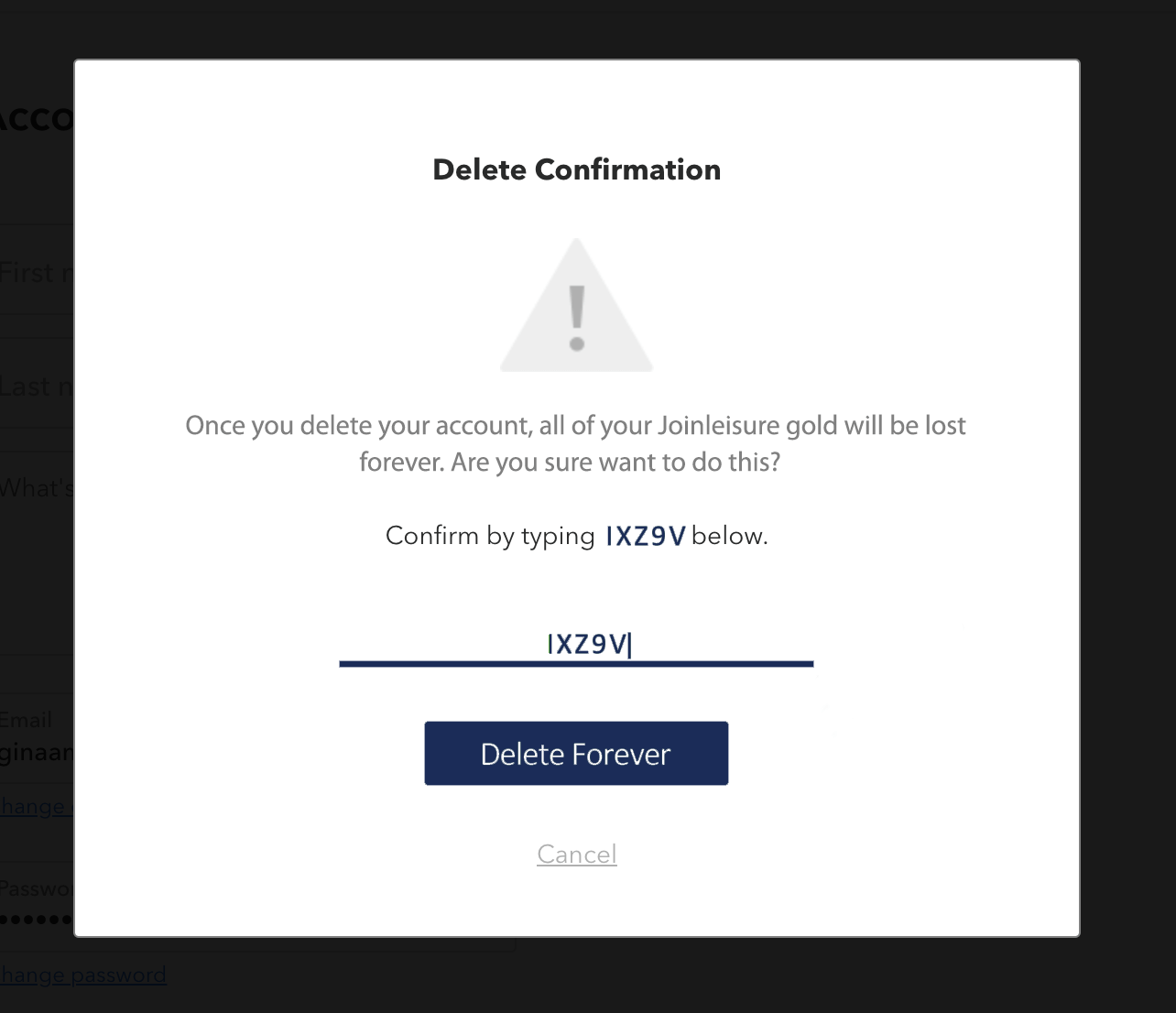The image size is (1176, 1013).
Task: Click the Delete Forever button
Action: 576,753
